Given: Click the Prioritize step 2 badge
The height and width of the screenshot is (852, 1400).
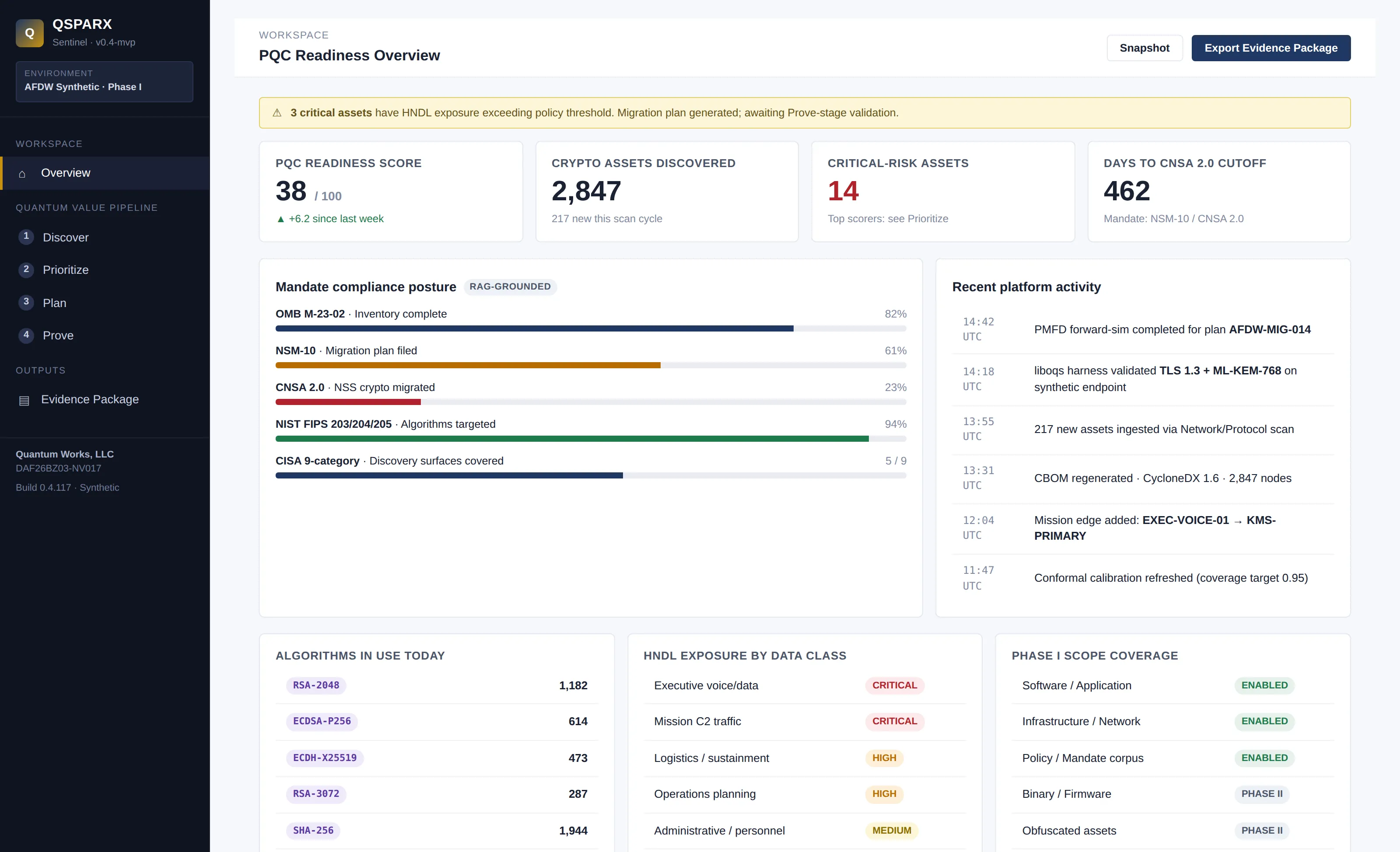Looking at the screenshot, I should pos(26,270).
